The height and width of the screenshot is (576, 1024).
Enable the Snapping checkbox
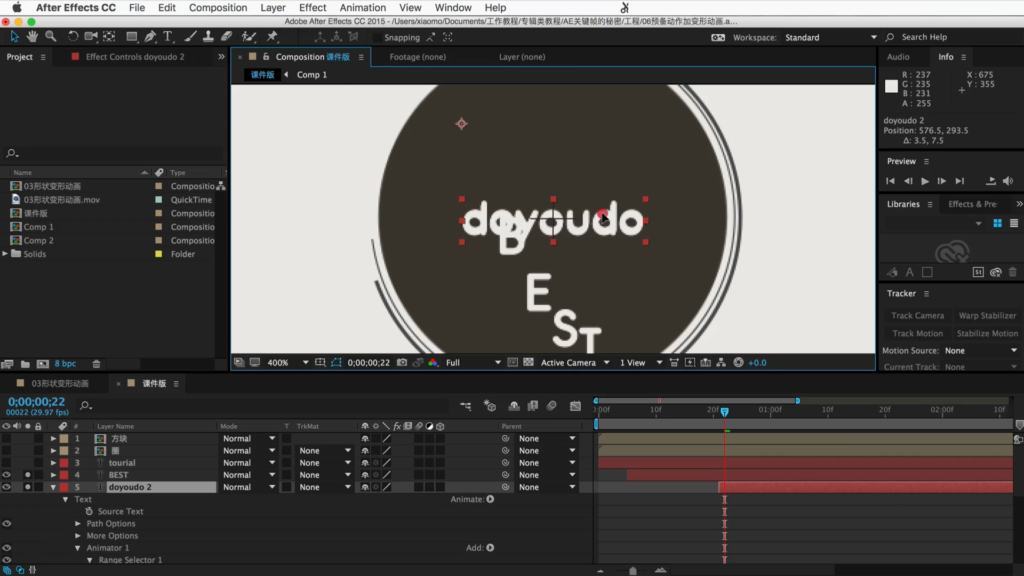[x=376, y=38]
